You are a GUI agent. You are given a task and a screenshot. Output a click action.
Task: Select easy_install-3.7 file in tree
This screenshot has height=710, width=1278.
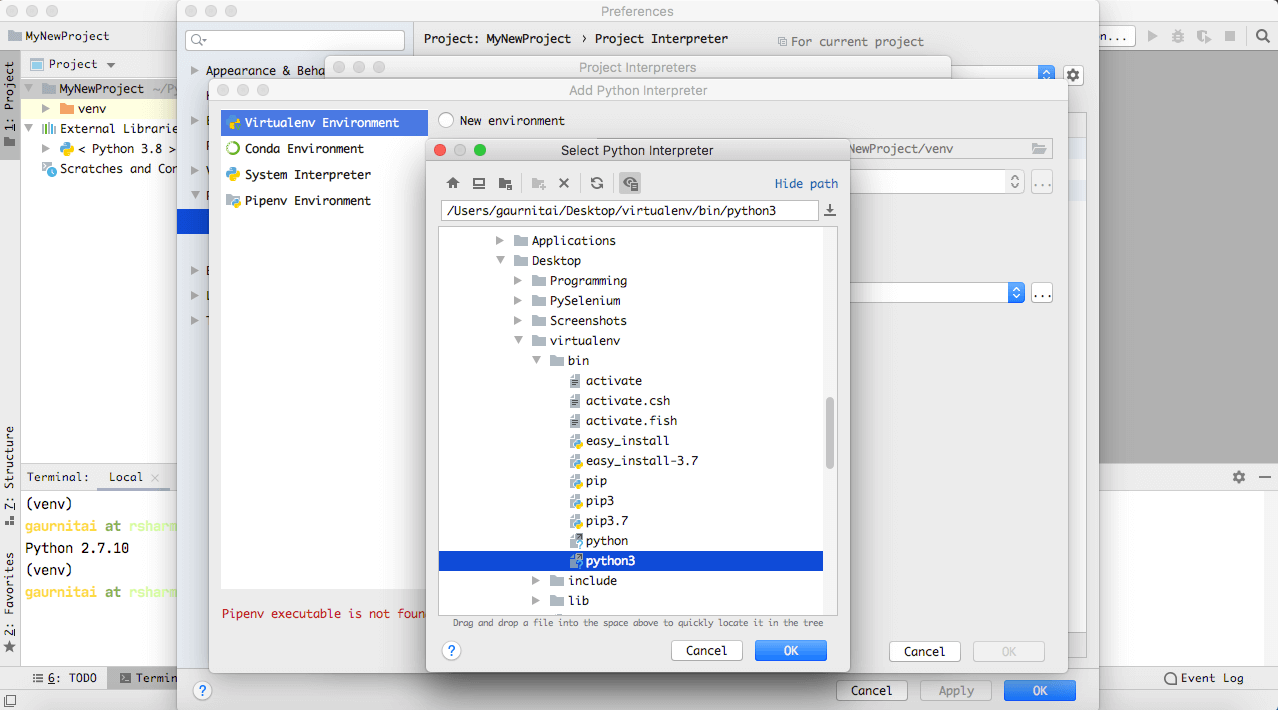pyautogui.click(x=642, y=460)
